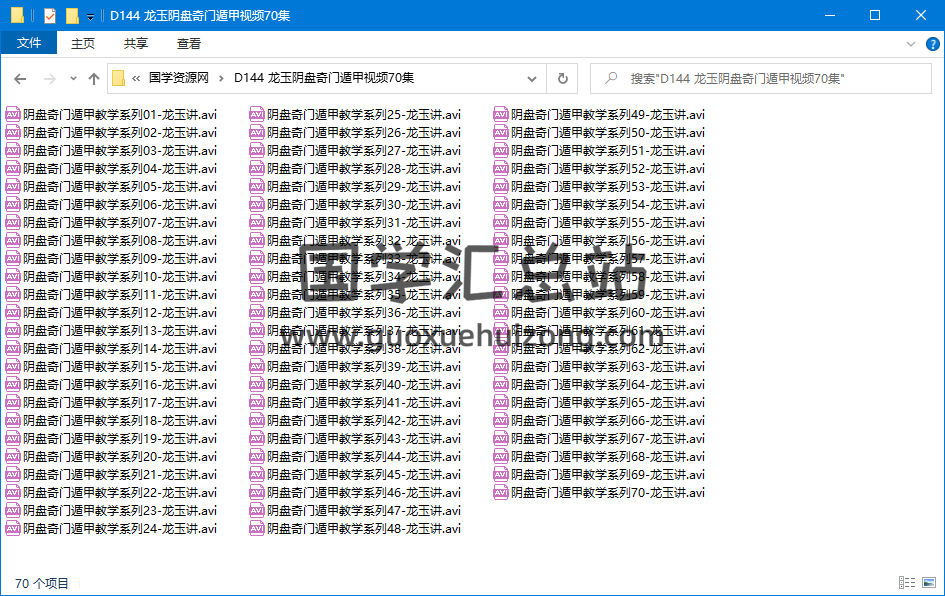Switch to the 主页 ribbon tab
Viewport: 945px width, 596px height.
[x=83, y=43]
